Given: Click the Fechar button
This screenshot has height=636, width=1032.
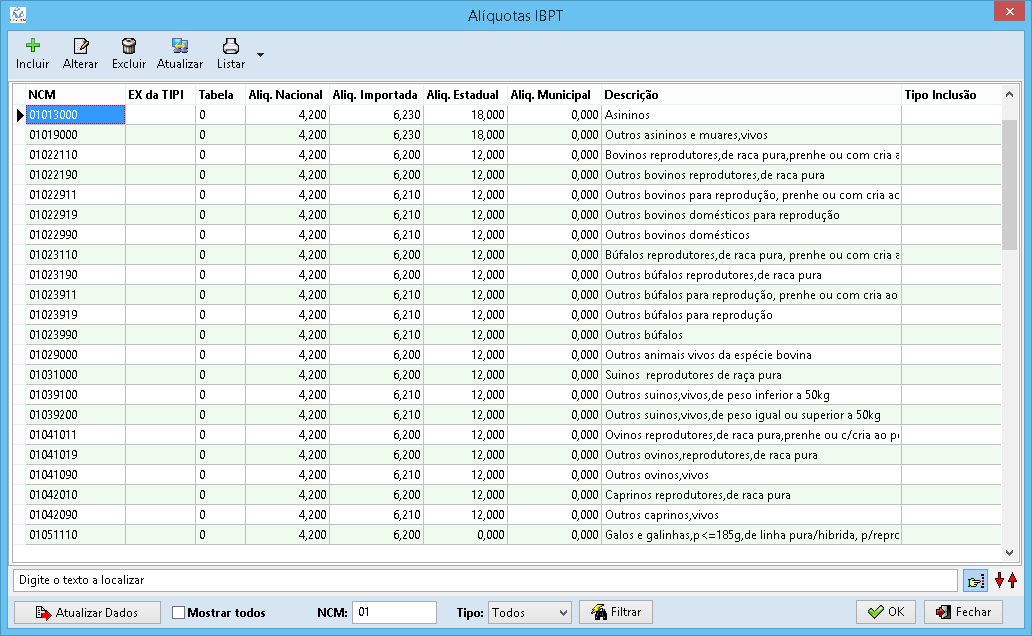Looking at the screenshot, I should point(964,612).
